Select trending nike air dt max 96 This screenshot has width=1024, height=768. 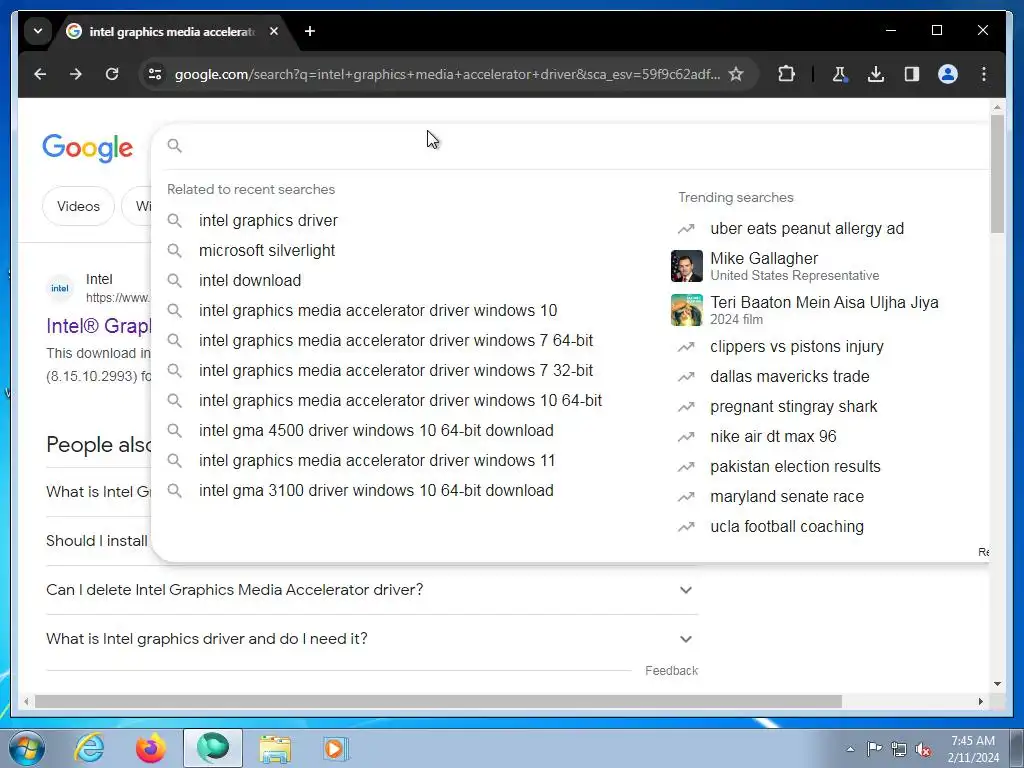(773, 437)
